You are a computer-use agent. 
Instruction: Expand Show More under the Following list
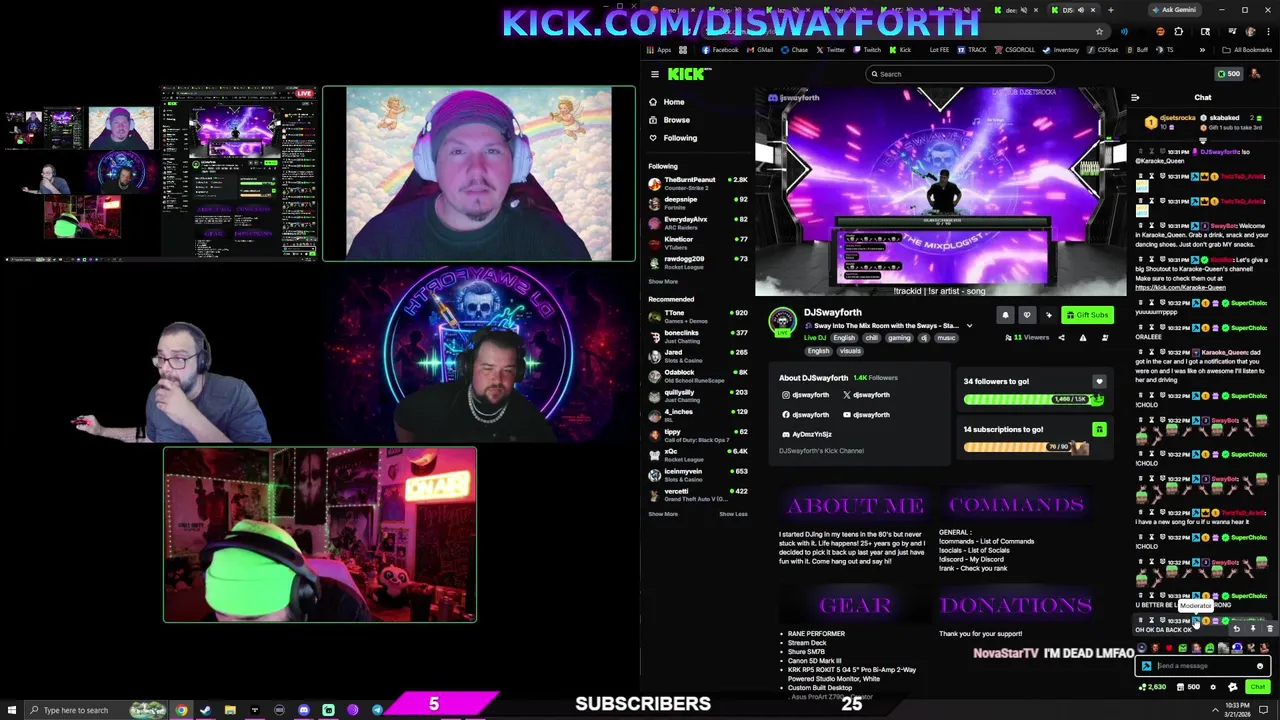click(x=663, y=282)
